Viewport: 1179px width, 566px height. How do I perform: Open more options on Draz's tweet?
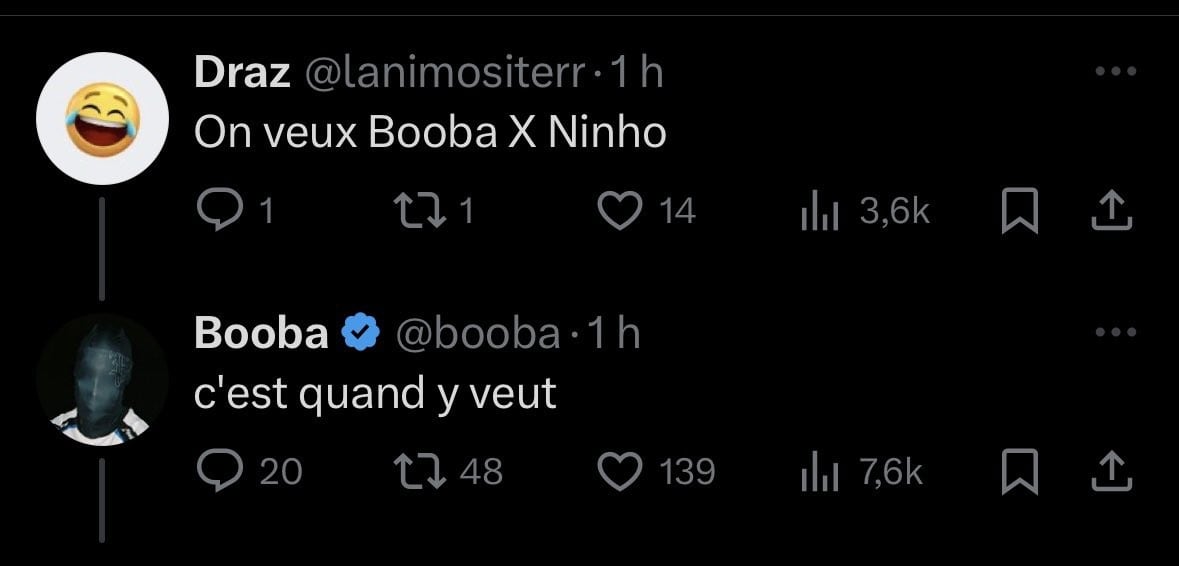[1115, 71]
